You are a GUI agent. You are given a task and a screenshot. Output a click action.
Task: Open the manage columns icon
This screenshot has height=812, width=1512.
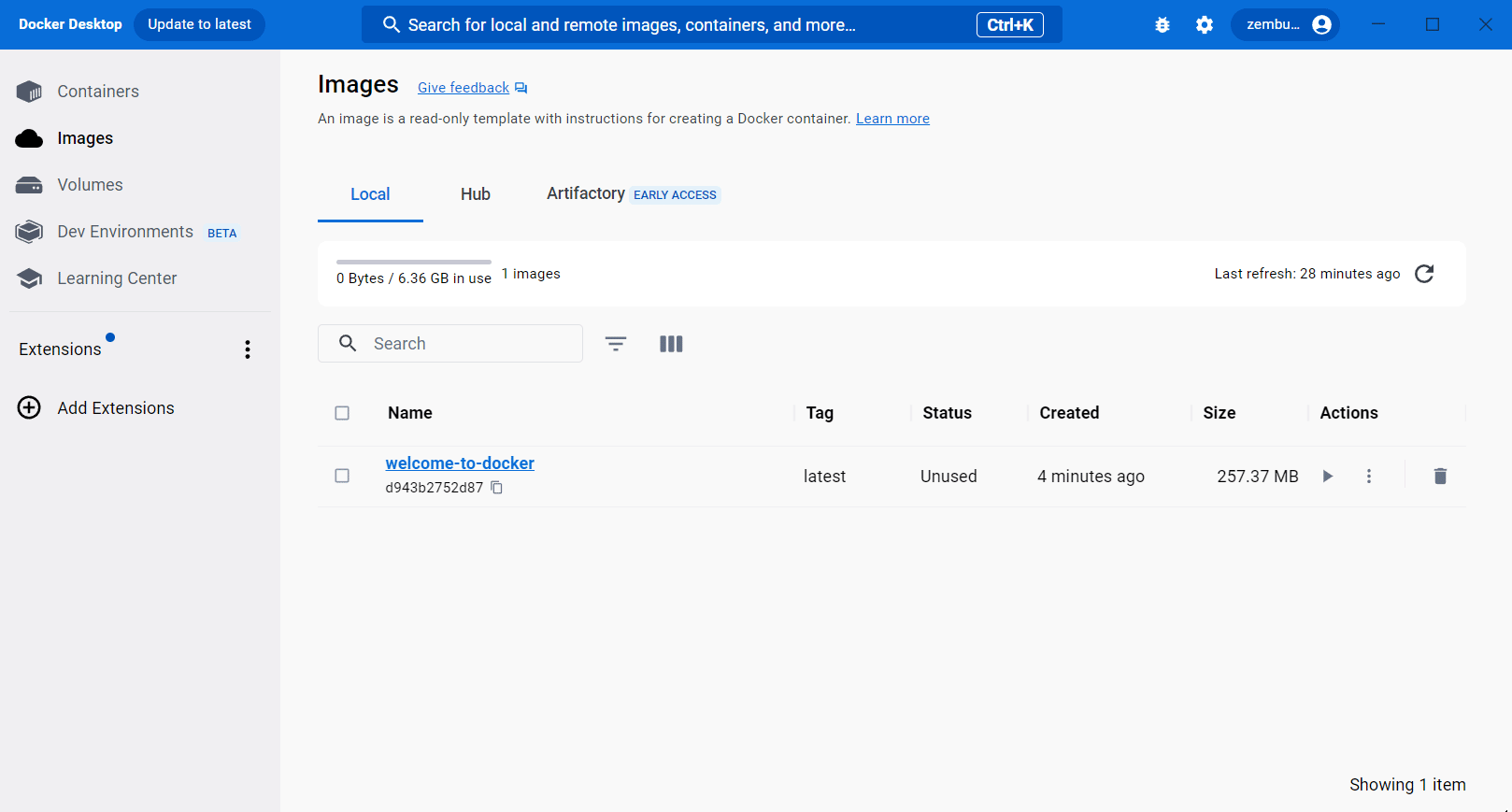point(671,344)
